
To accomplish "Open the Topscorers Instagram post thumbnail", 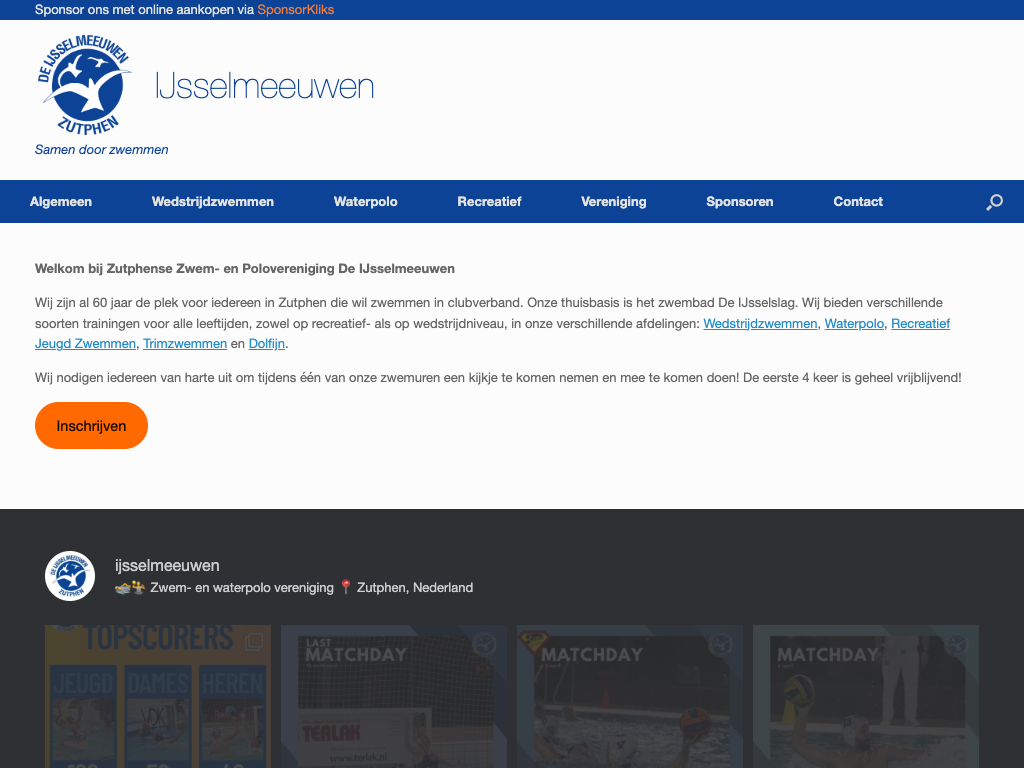I will 157,696.
